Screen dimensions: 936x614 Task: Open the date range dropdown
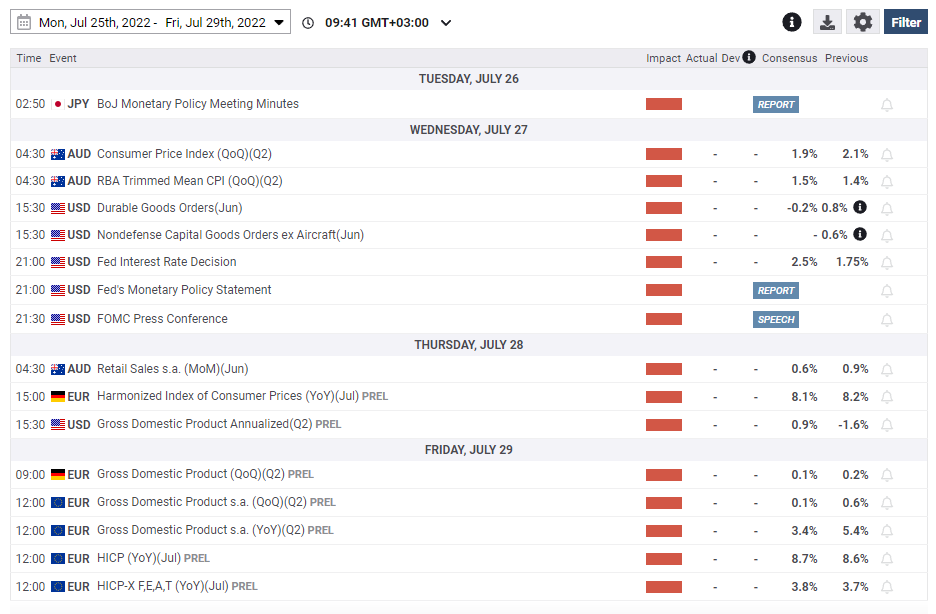pyautogui.click(x=150, y=23)
